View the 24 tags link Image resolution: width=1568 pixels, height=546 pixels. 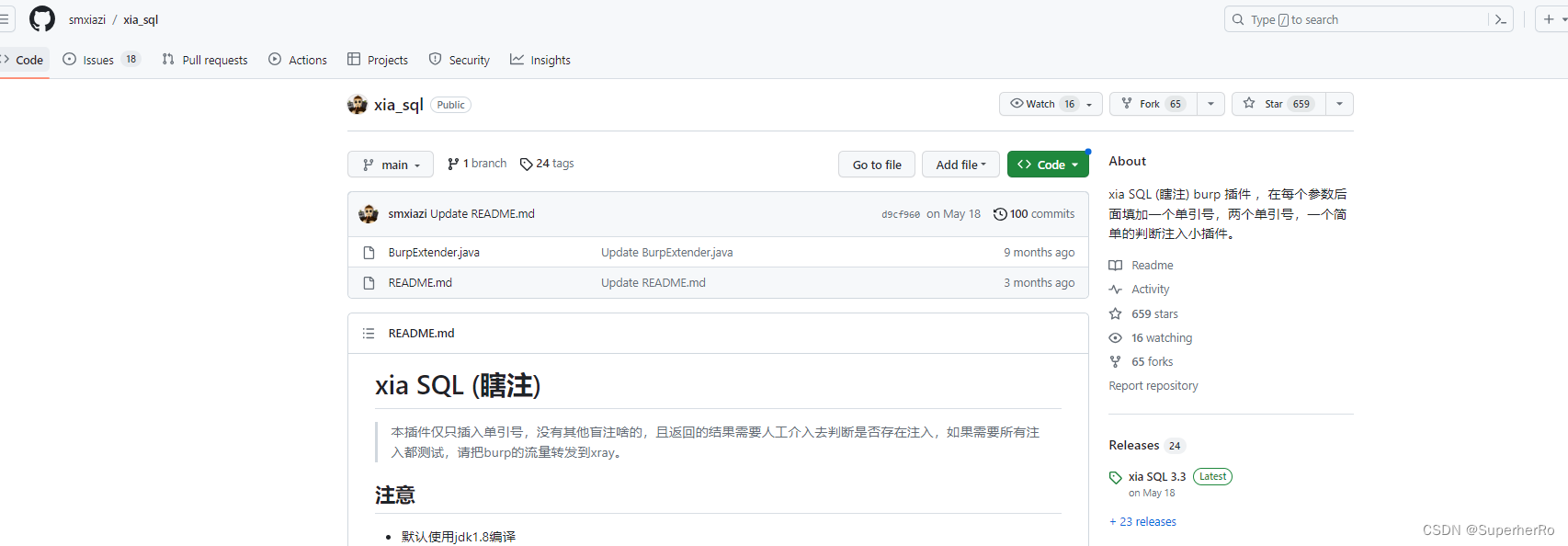(547, 164)
